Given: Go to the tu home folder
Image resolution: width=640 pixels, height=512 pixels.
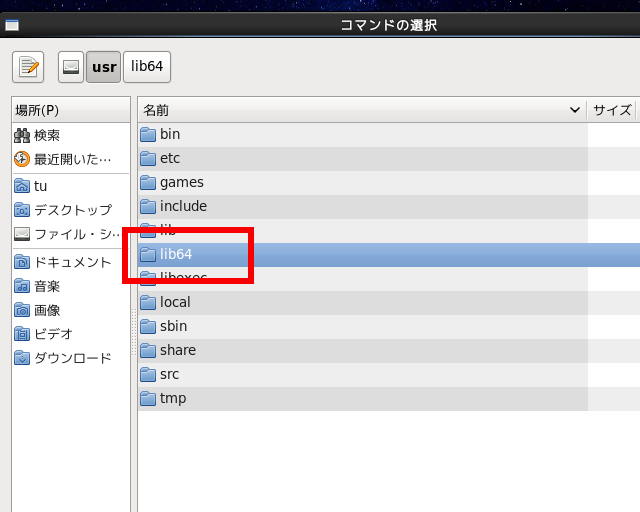Looking at the screenshot, I should tap(40, 186).
